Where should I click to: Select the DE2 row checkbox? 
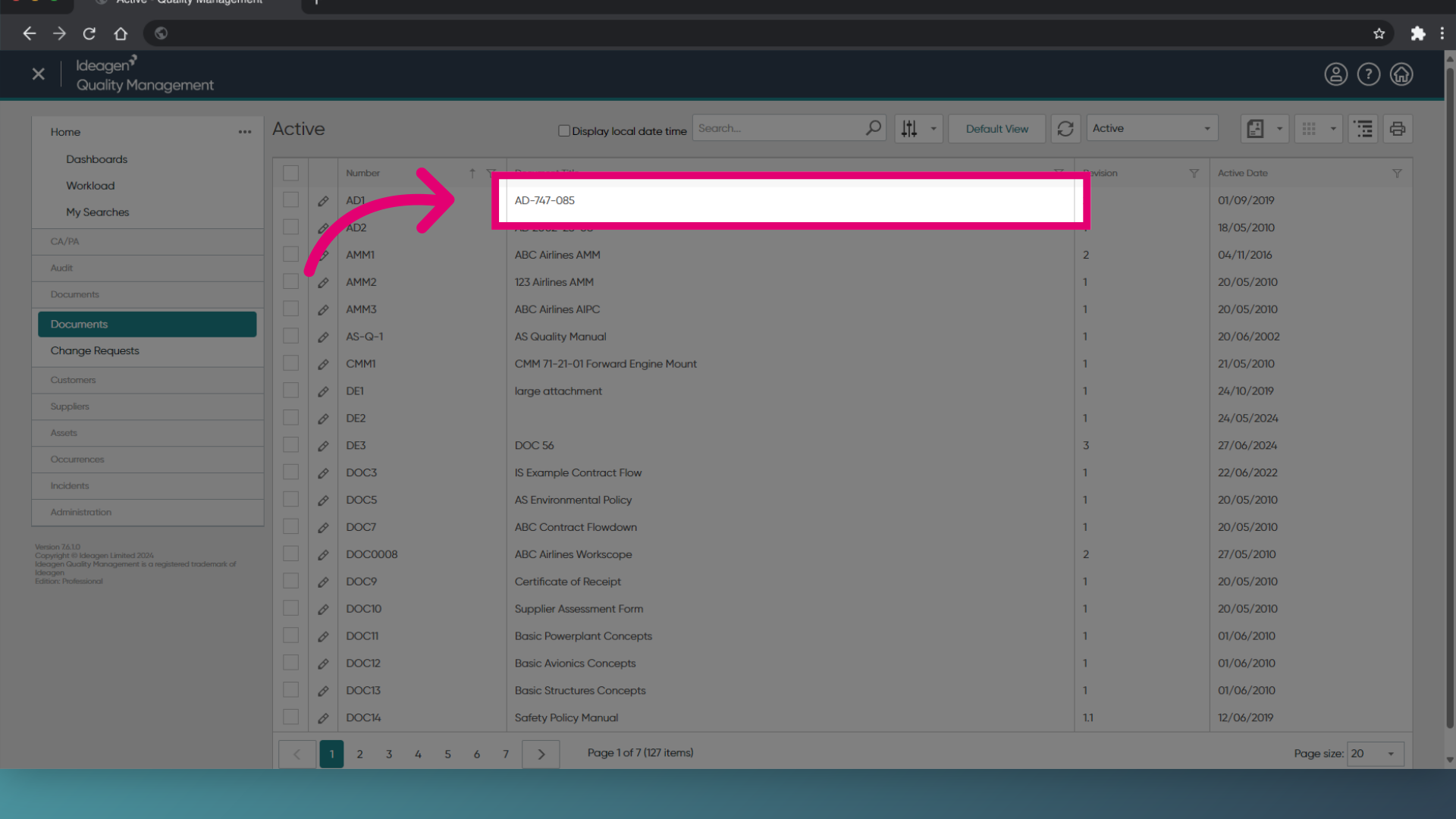point(290,417)
